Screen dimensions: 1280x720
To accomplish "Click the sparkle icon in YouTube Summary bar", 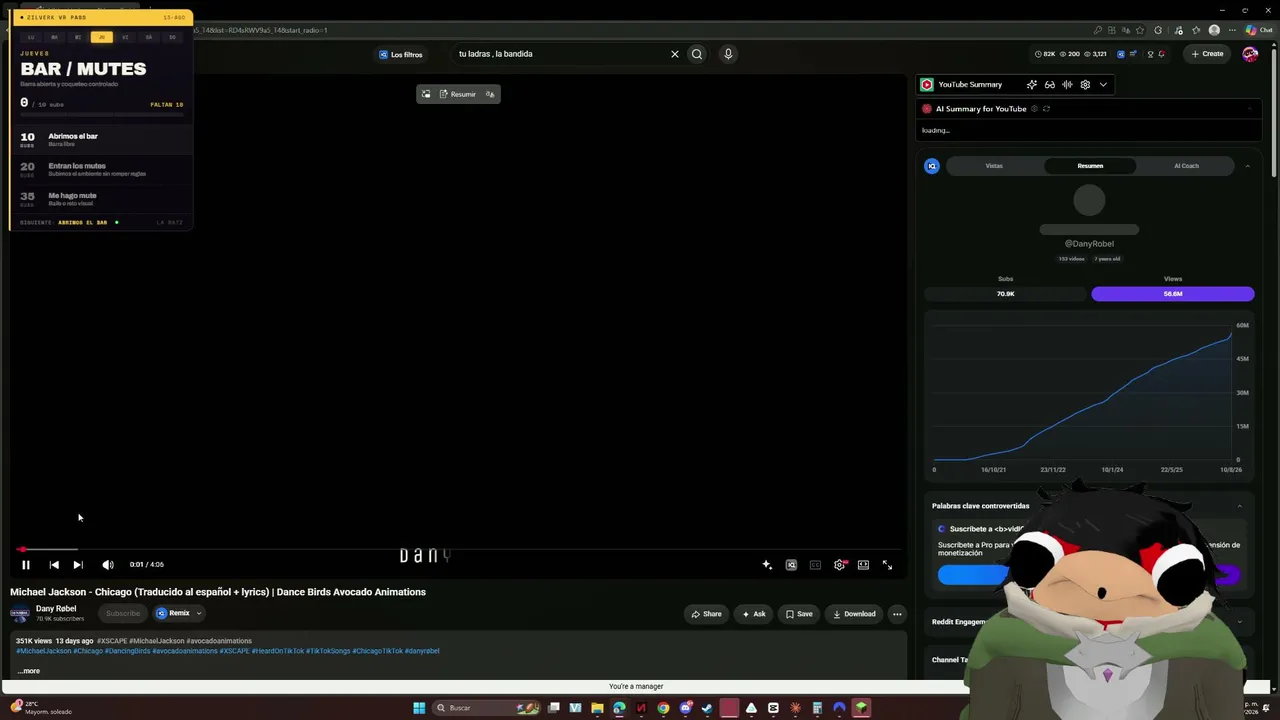I will [x=1032, y=85].
